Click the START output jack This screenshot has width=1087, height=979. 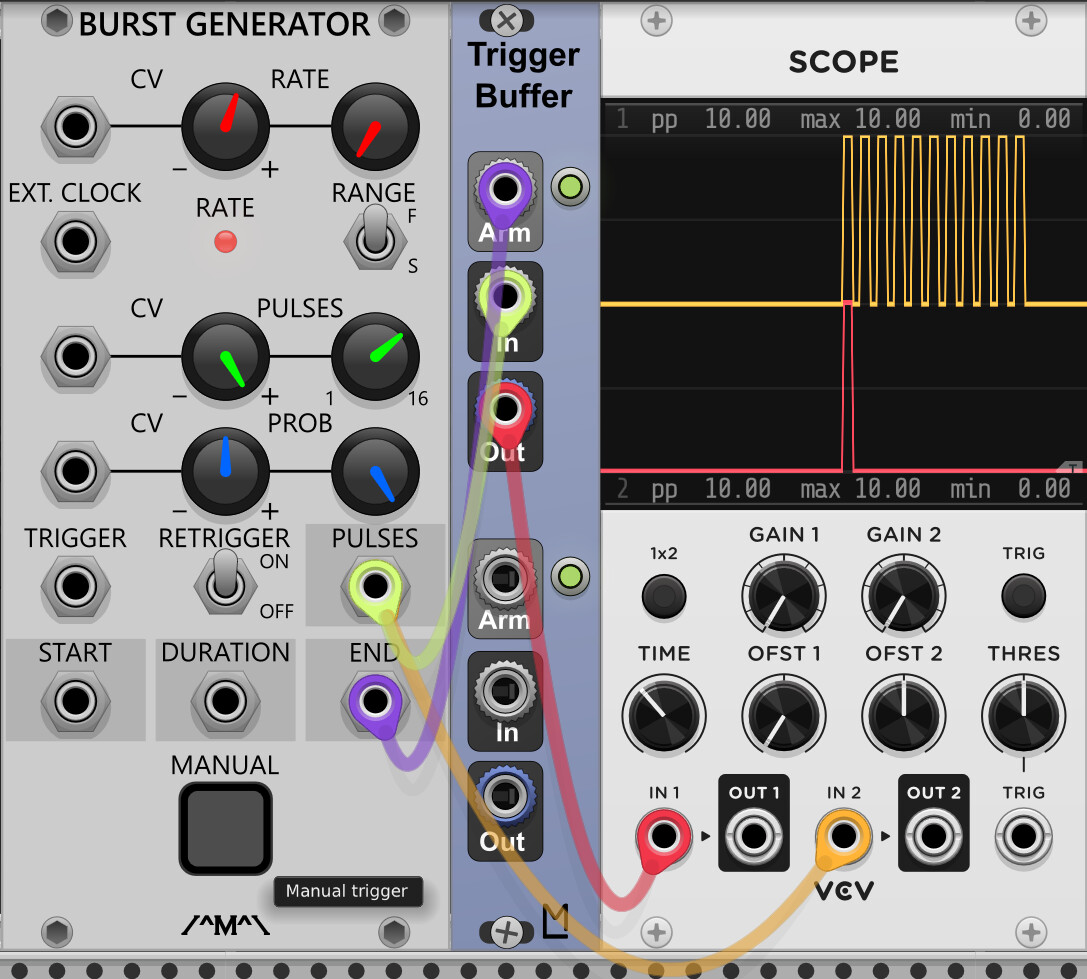point(76,701)
